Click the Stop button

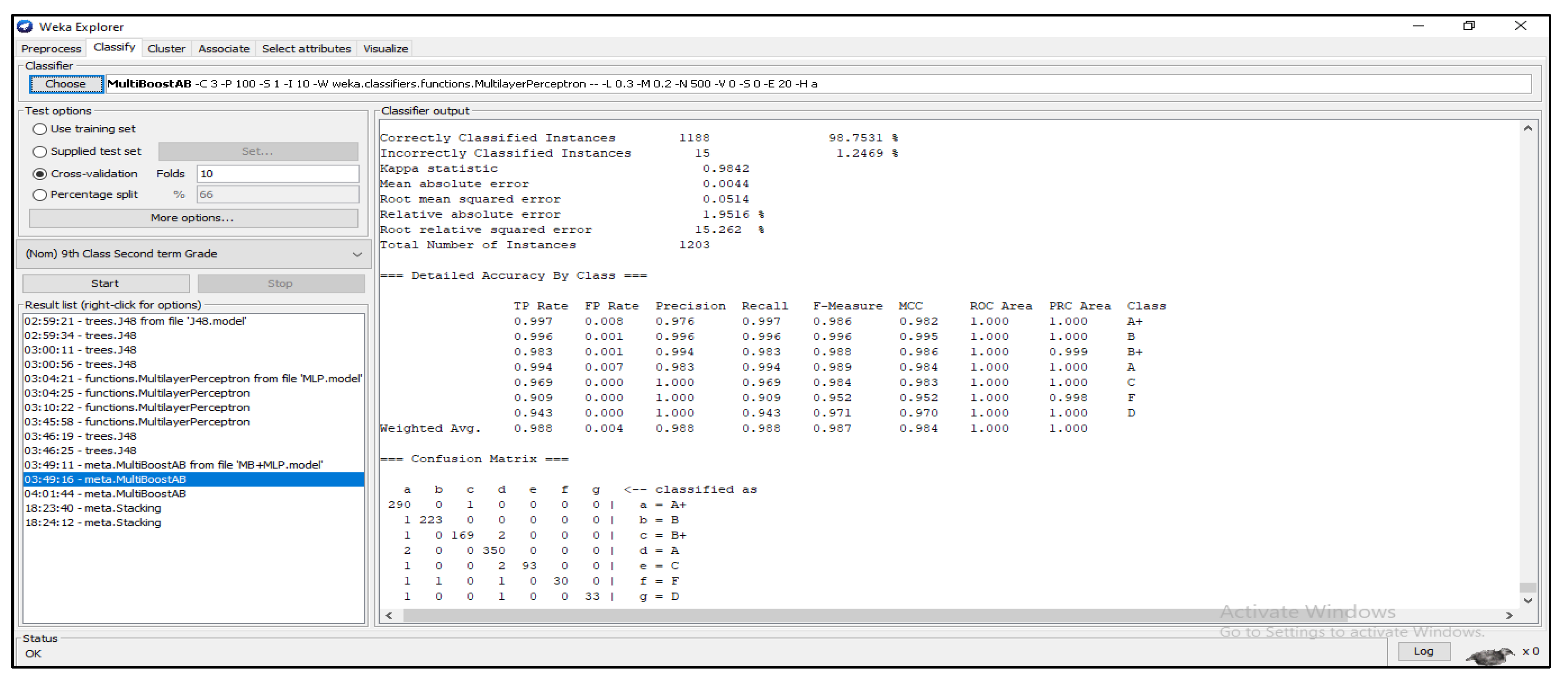280,284
